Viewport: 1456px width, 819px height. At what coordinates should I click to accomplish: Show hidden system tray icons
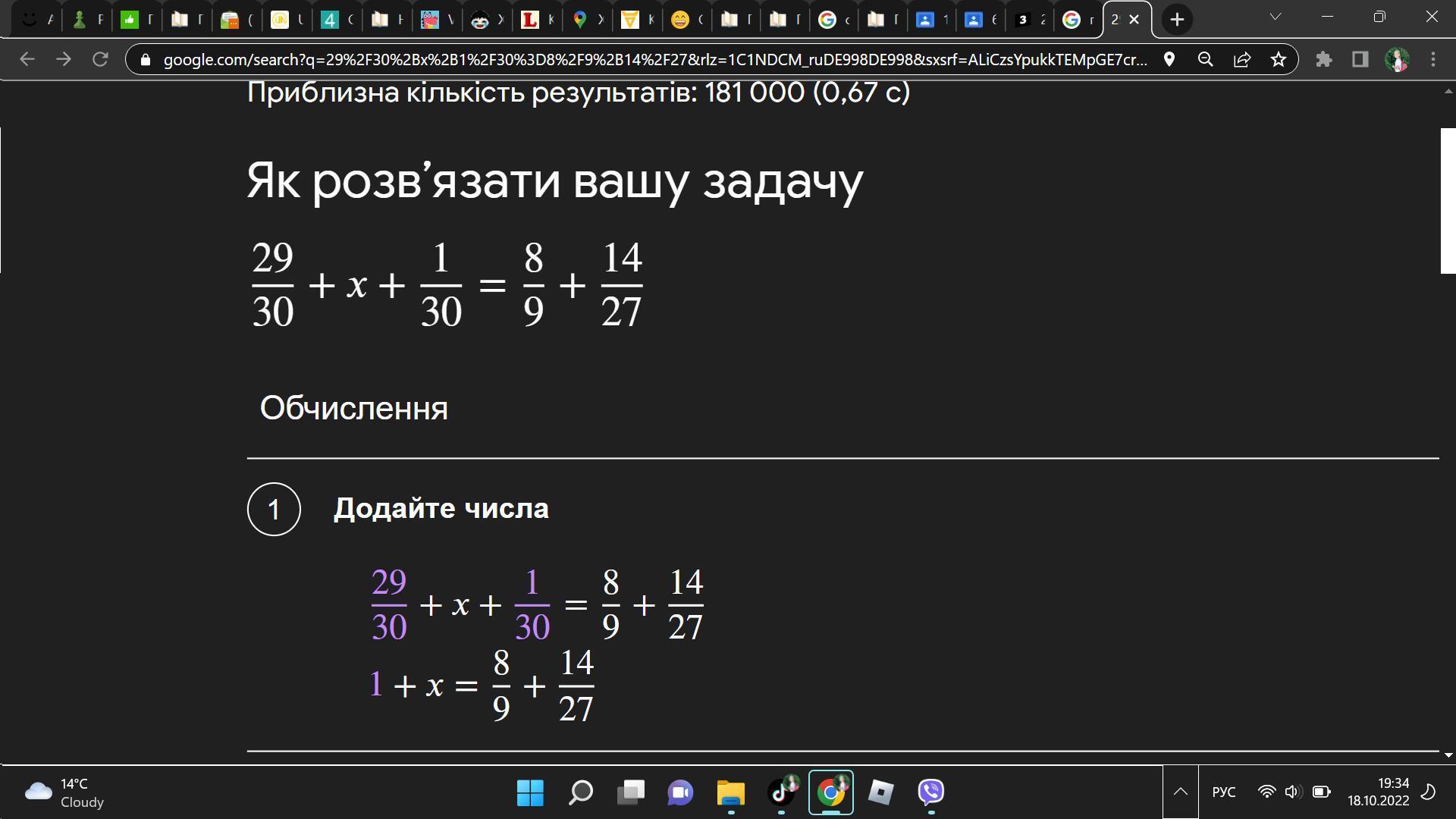(1181, 792)
